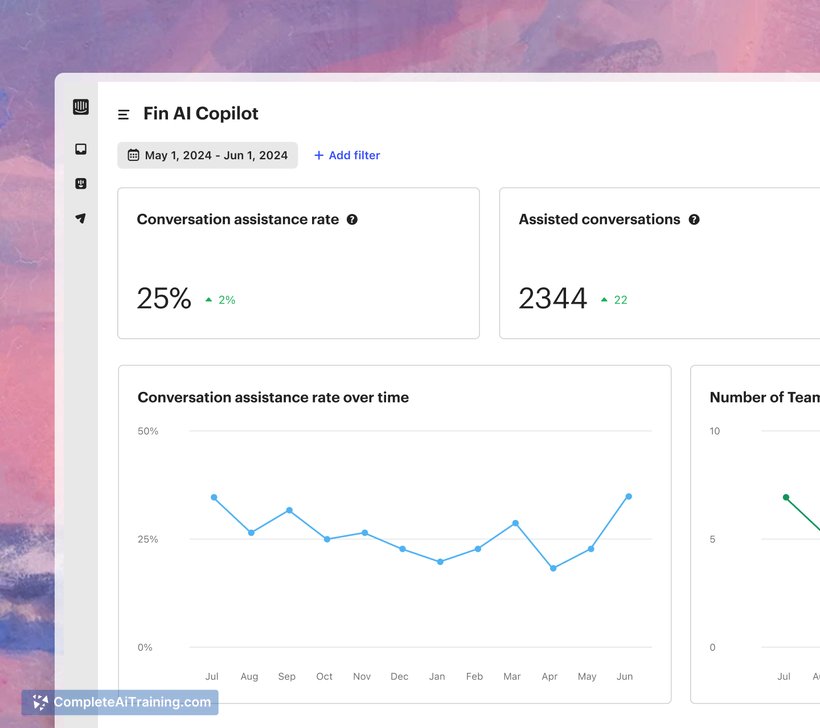Click the Aug x-axis label on assistance chart
Screen dimensions: 820x728
tap(249, 677)
